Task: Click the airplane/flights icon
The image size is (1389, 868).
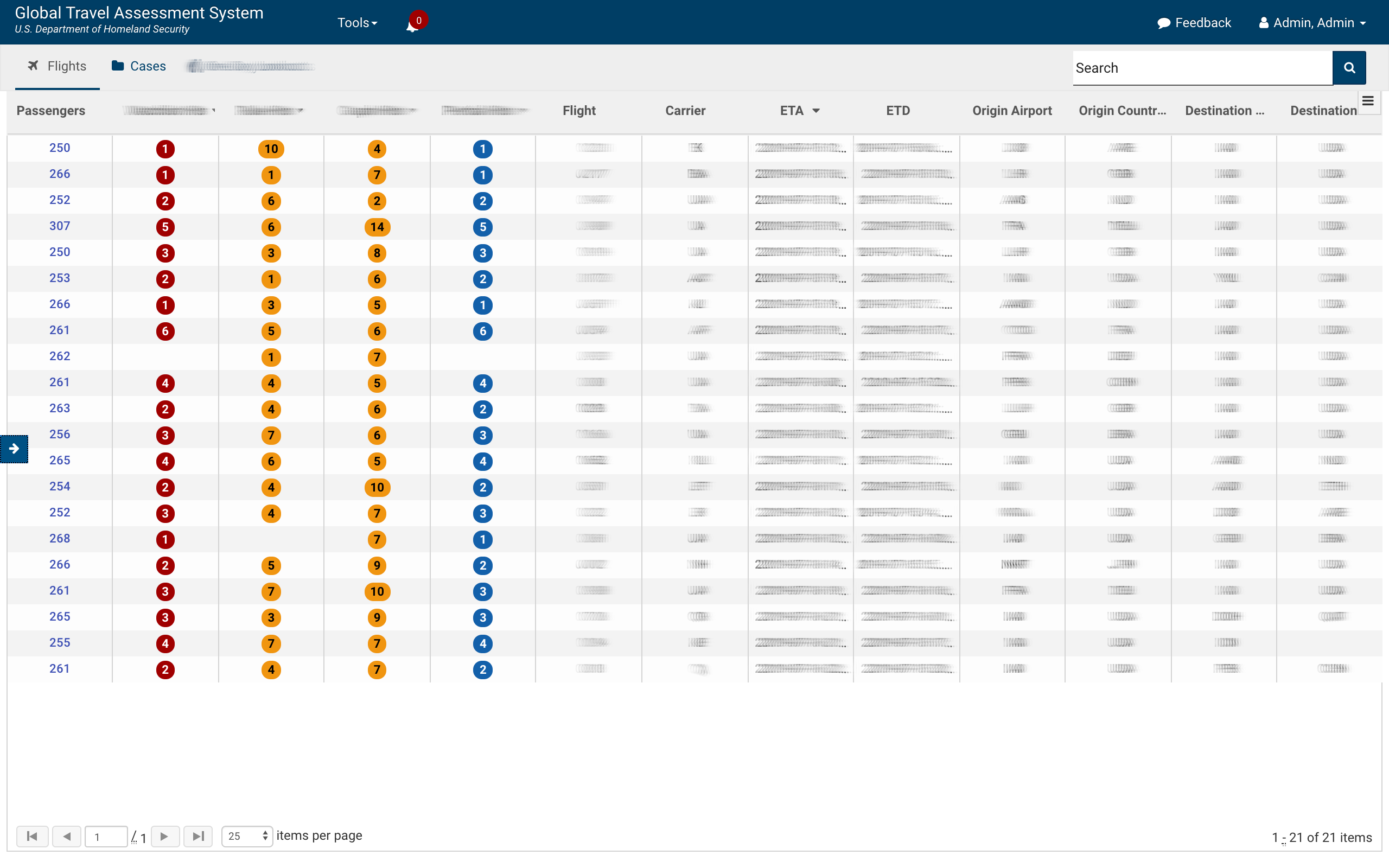Action: click(33, 65)
